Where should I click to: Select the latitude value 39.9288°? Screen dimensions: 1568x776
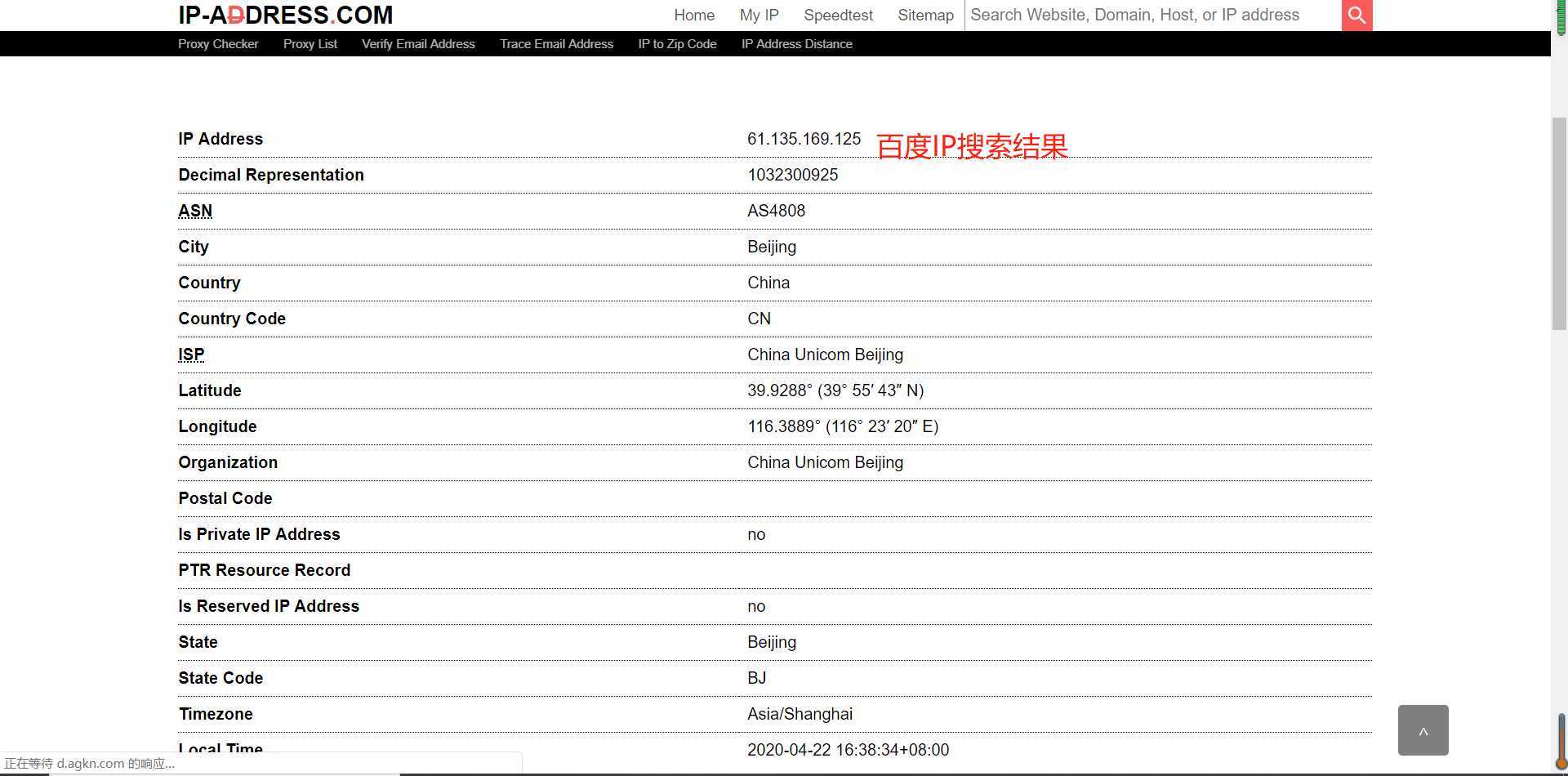(x=780, y=390)
